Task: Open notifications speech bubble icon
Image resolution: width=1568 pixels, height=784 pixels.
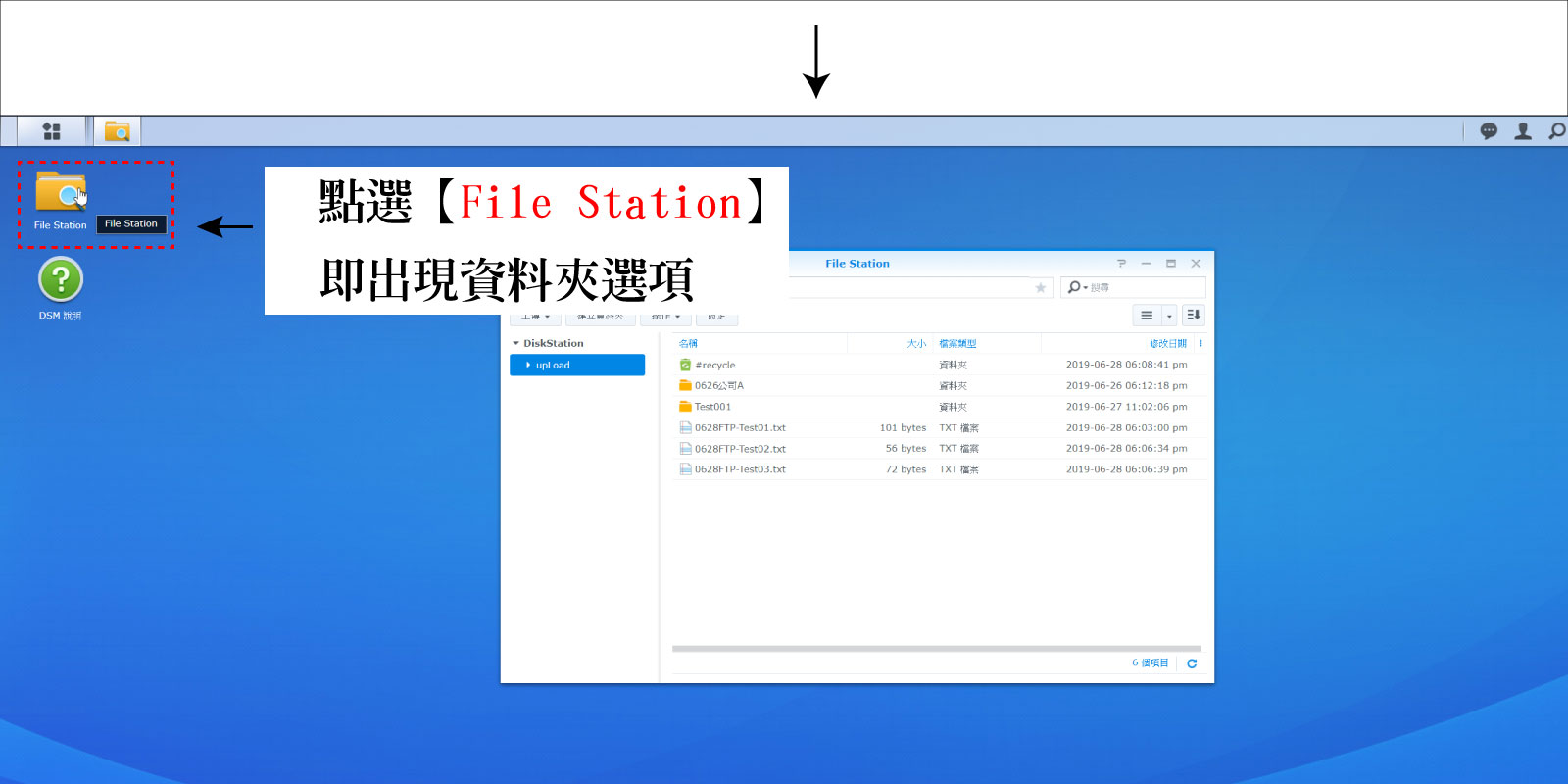Action: pyautogui.click(x=1489, y=131)
